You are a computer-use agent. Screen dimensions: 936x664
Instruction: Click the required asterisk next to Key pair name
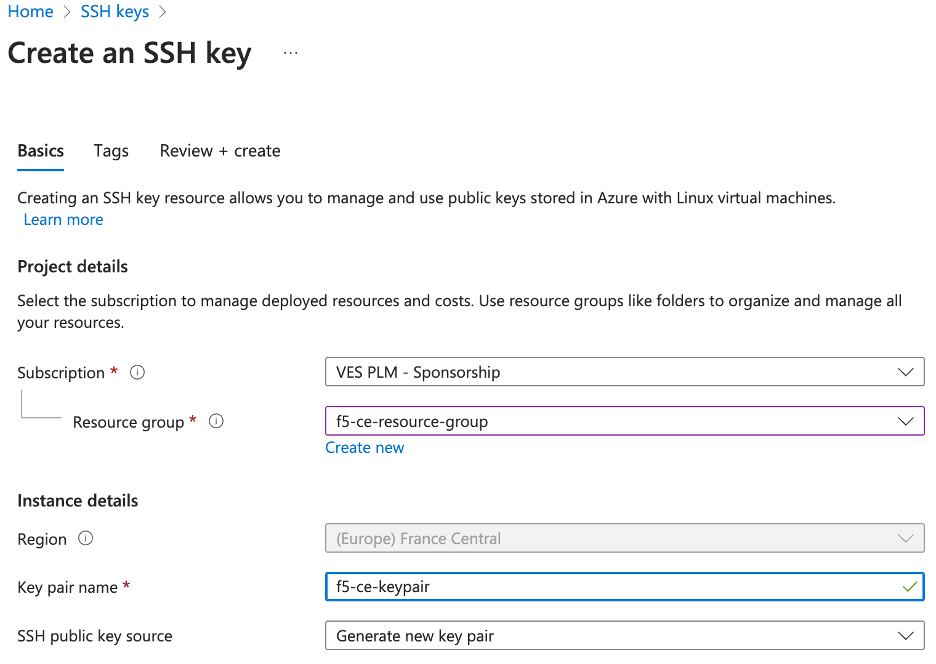coord(126,587)
